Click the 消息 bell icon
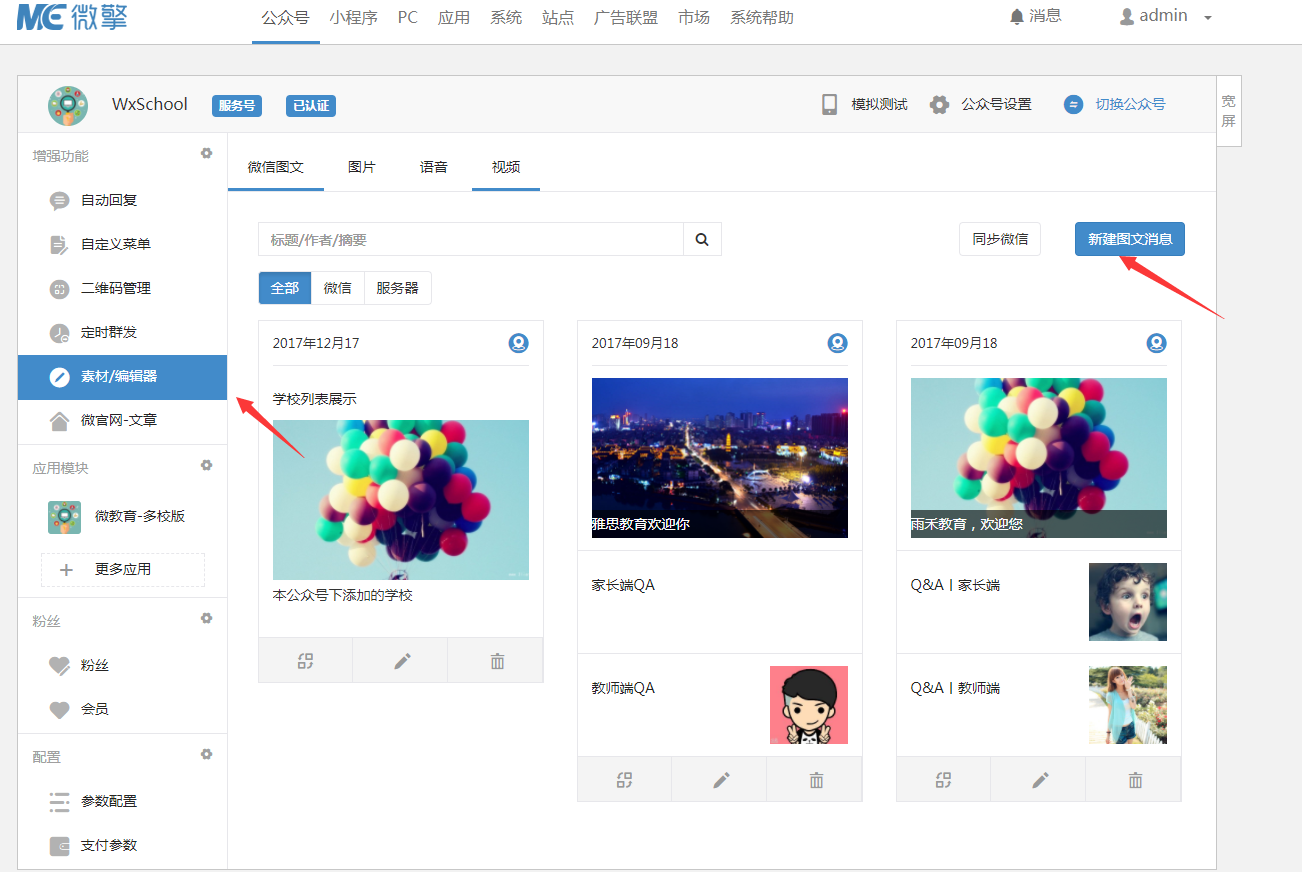The width and height of the screenshot is (1302, 872). point(1017,17)
